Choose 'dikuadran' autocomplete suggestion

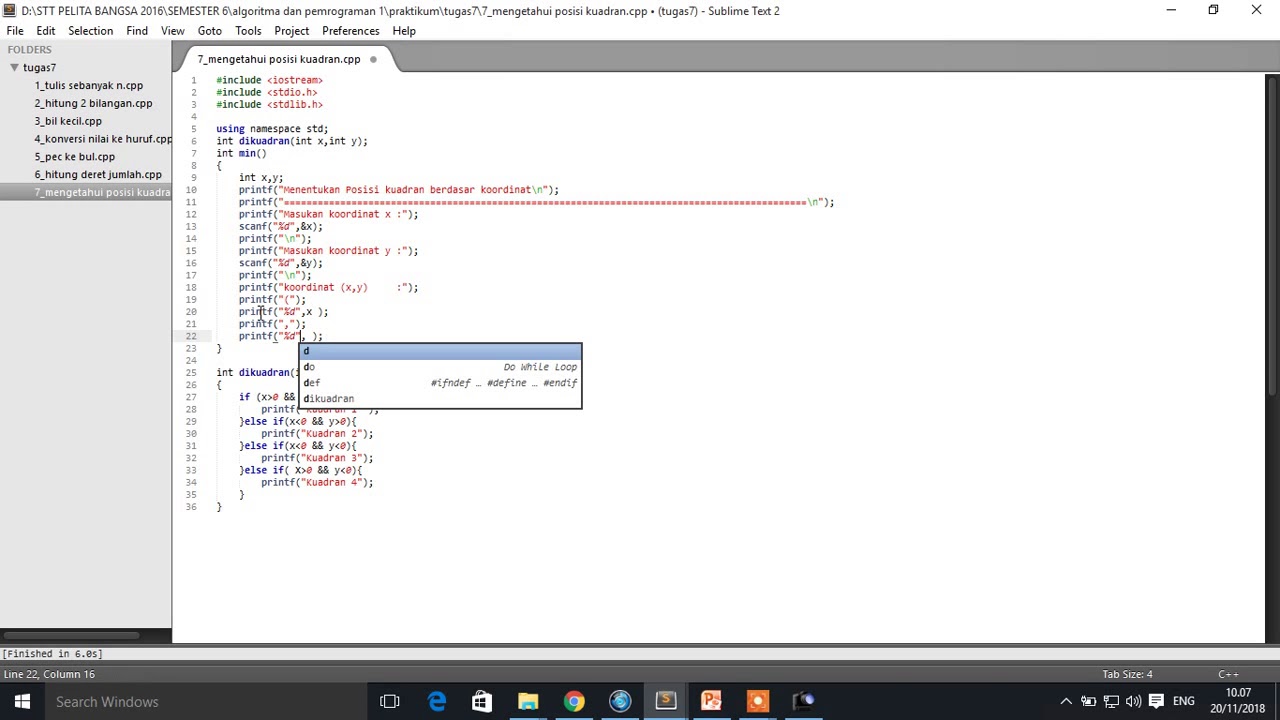click(440, 399)
